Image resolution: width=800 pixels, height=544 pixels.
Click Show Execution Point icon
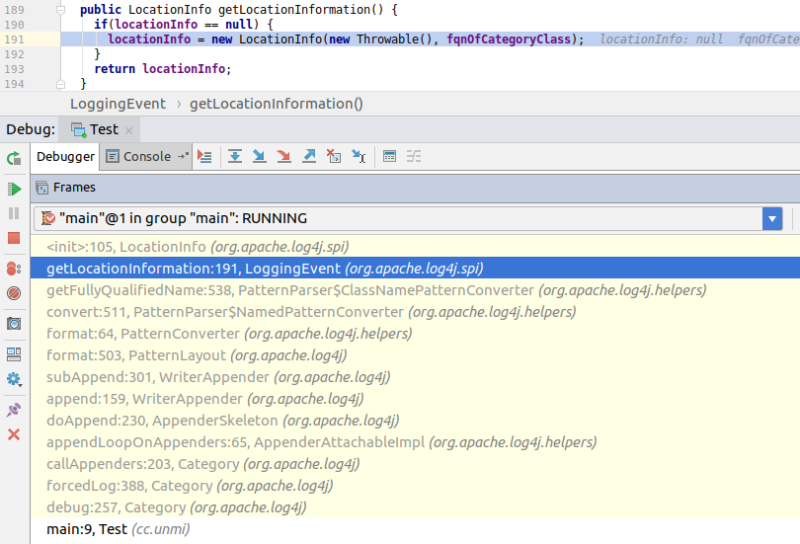coord(205,156)
